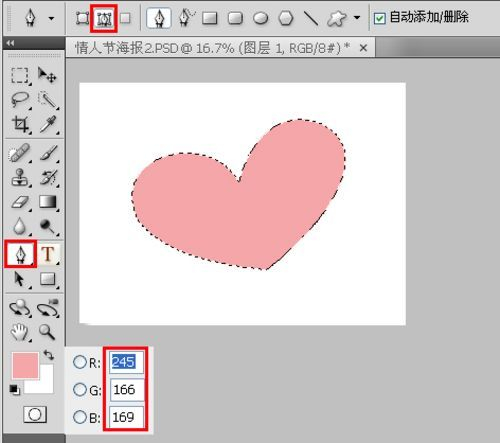Click the G value field showing 166
500x443 pixels.
tap(127, 389)
